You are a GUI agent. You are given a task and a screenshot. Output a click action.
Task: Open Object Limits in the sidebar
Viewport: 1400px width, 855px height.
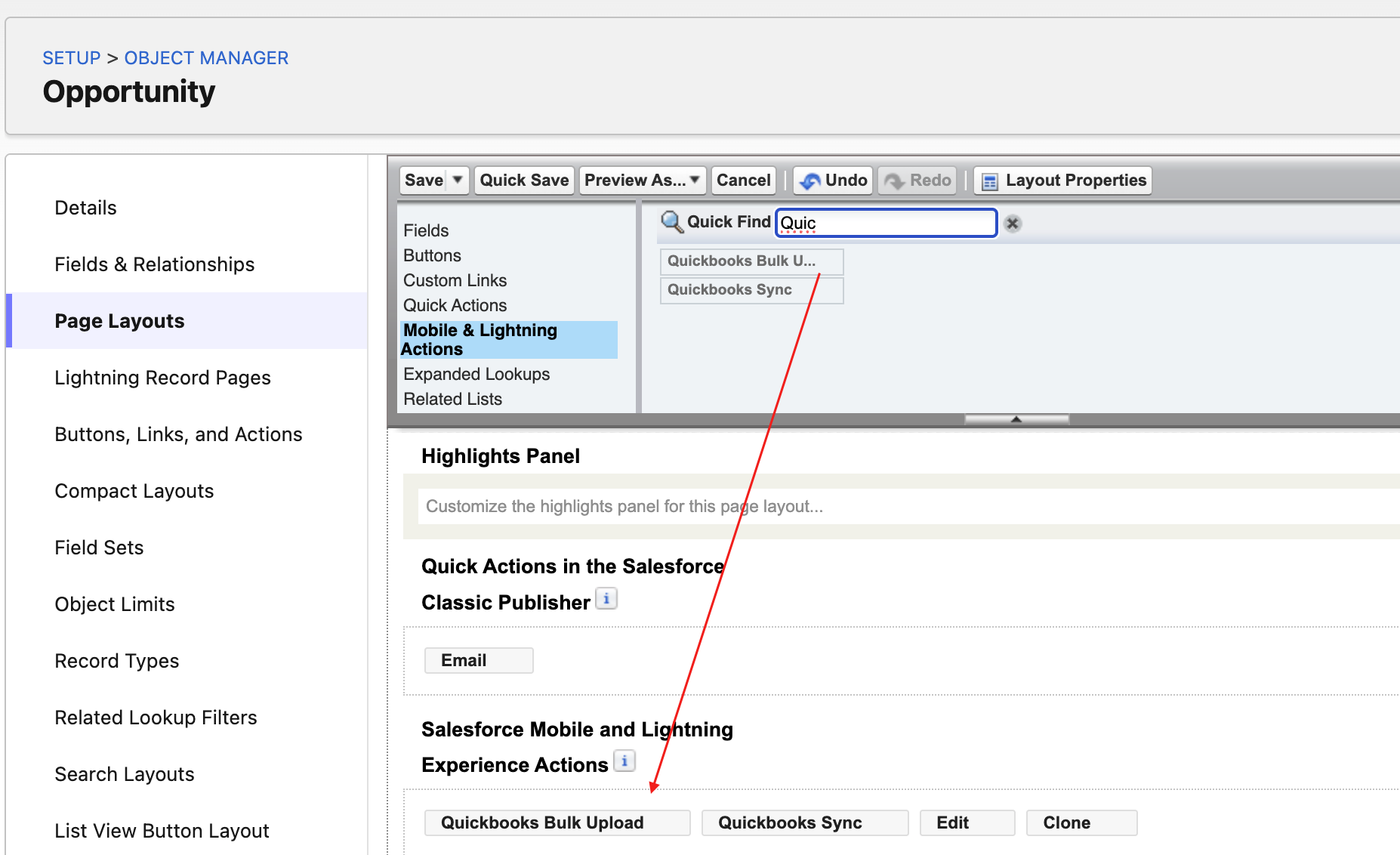pos(114,604)
